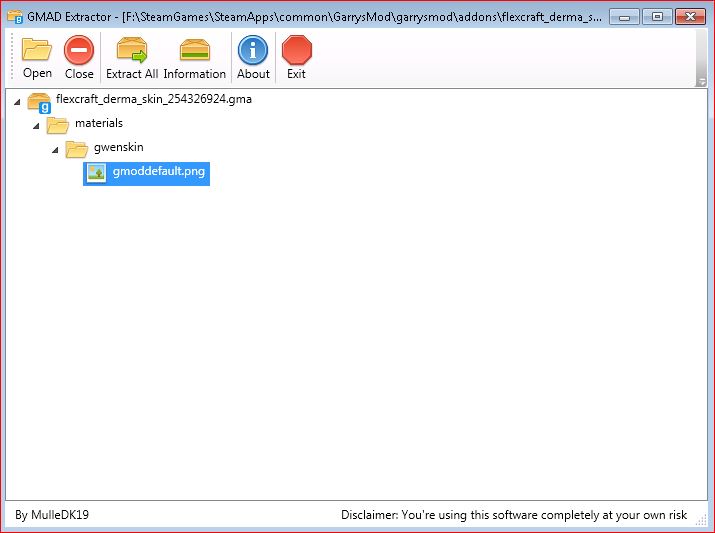Viewport: 715px width, 533px height.
Task: Click the toolbar drag grip handle
Action: coord(12,58)
